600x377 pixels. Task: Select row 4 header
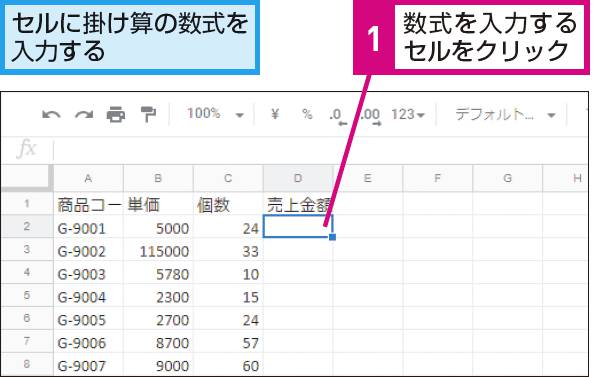click(x=27, y=272)
